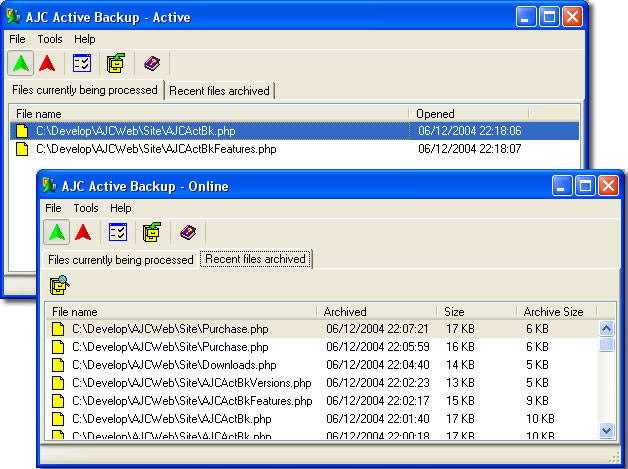This screenshot has height=469, width=628.
Task: Click file icon of AJCActBk.php archived 22:01:40
Action: 58,419
